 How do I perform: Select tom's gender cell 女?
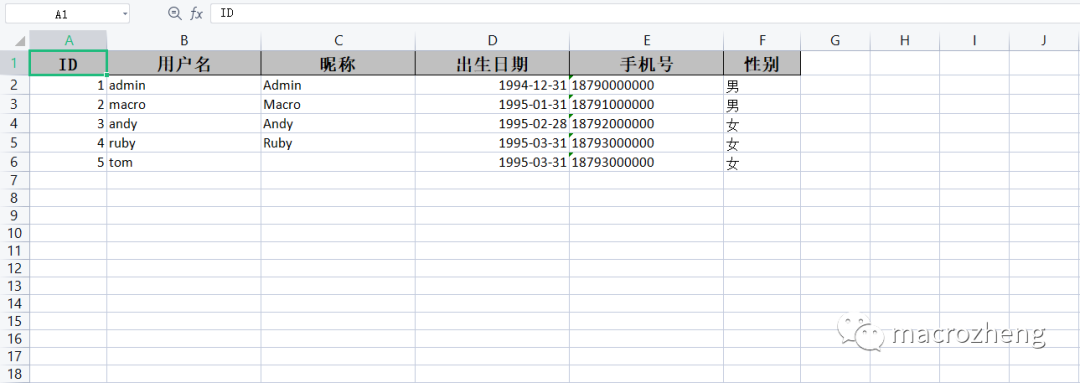762,163
